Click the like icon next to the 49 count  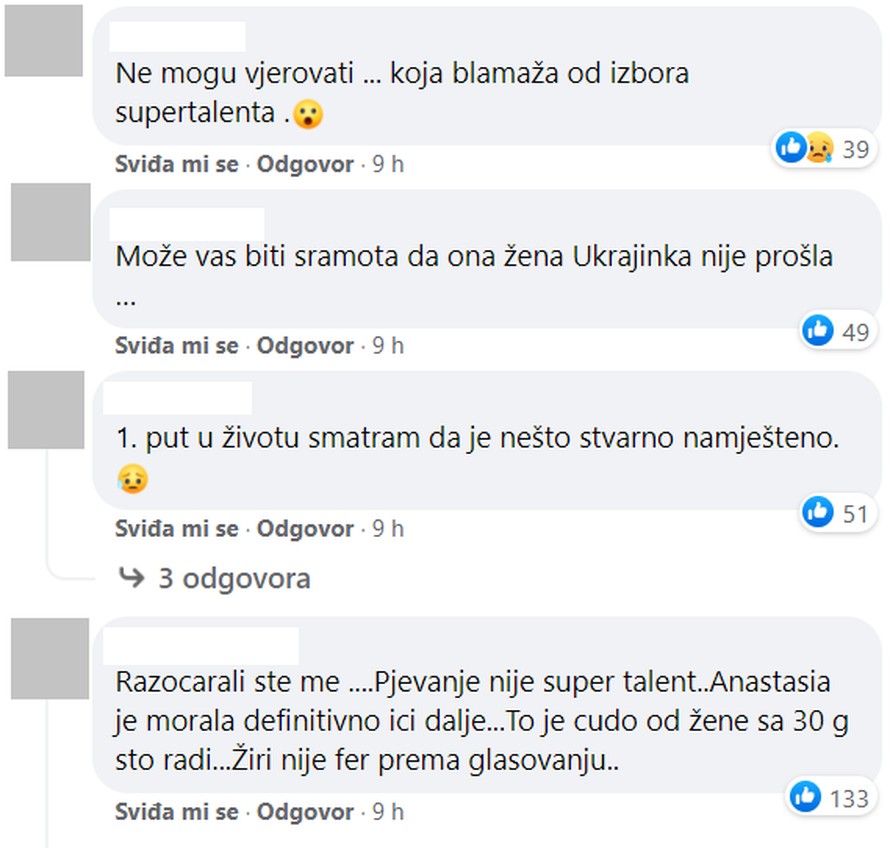819,331
